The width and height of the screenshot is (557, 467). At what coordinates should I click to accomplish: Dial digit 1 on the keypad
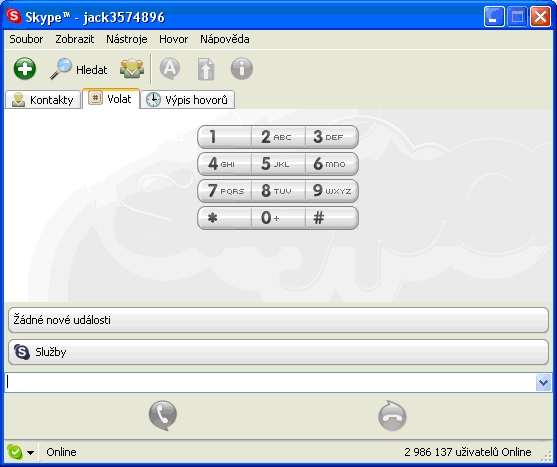(224, 137)
